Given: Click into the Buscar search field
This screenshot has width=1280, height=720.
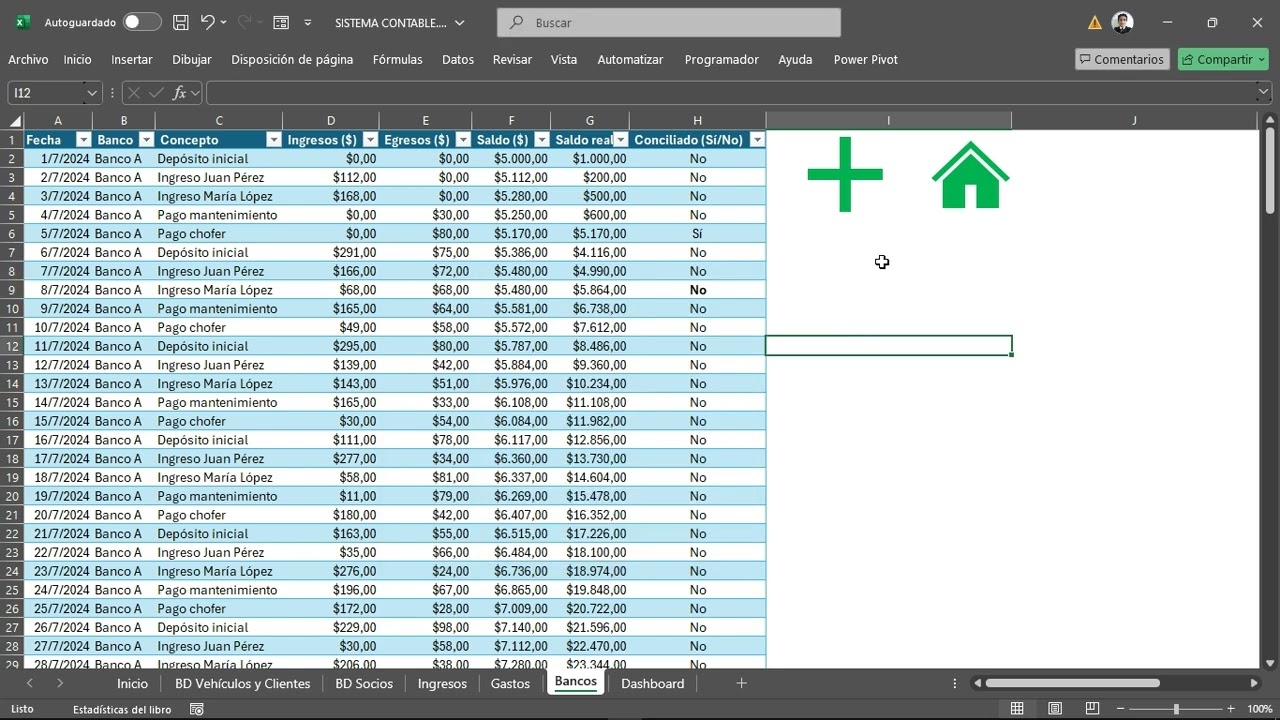Looking at the screenshot, I should [x=669, y=22].
